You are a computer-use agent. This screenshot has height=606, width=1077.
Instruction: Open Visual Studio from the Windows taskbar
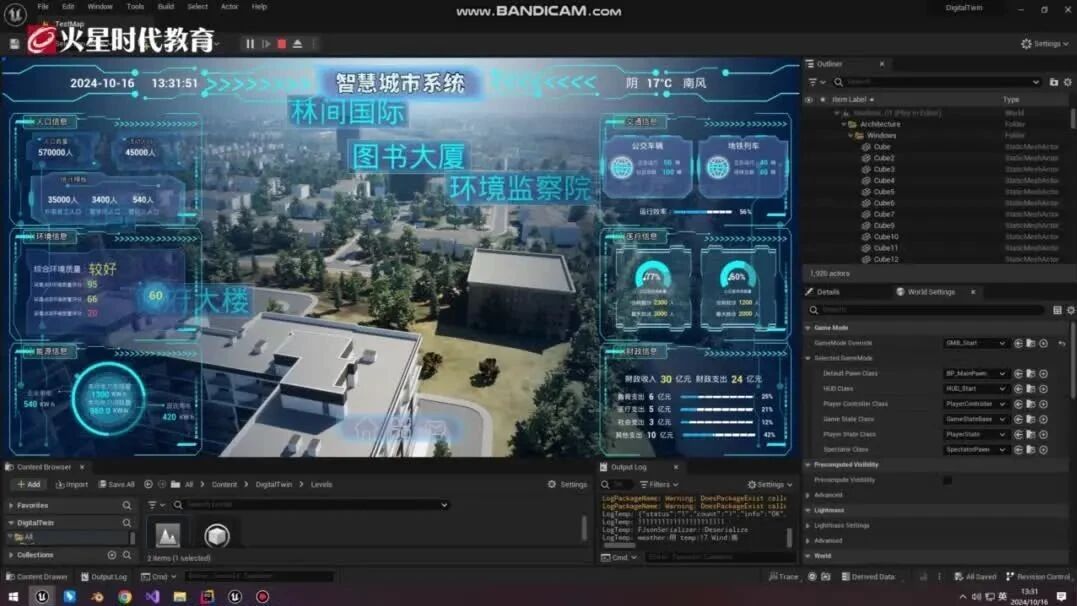tap(152, 597)
